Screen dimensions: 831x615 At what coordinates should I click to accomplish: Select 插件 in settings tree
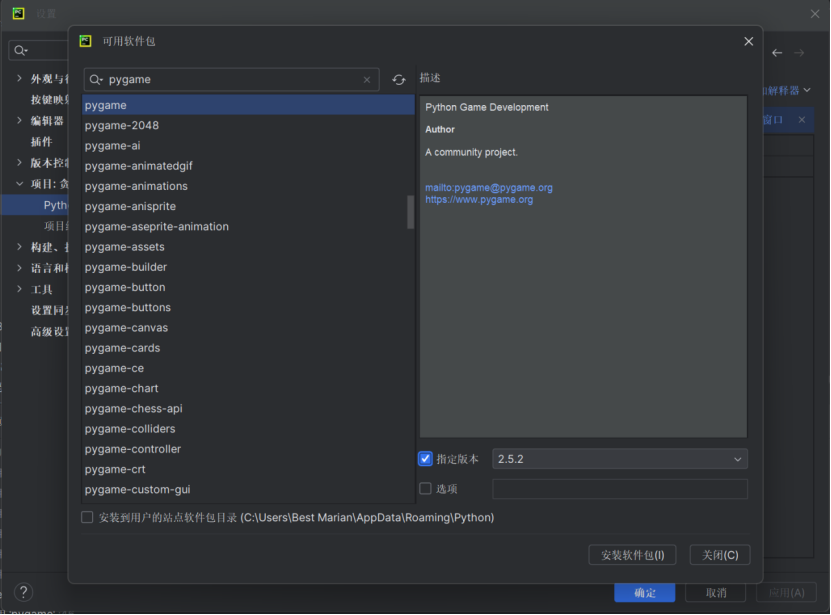pyautogui.click(x=41, y=142)
